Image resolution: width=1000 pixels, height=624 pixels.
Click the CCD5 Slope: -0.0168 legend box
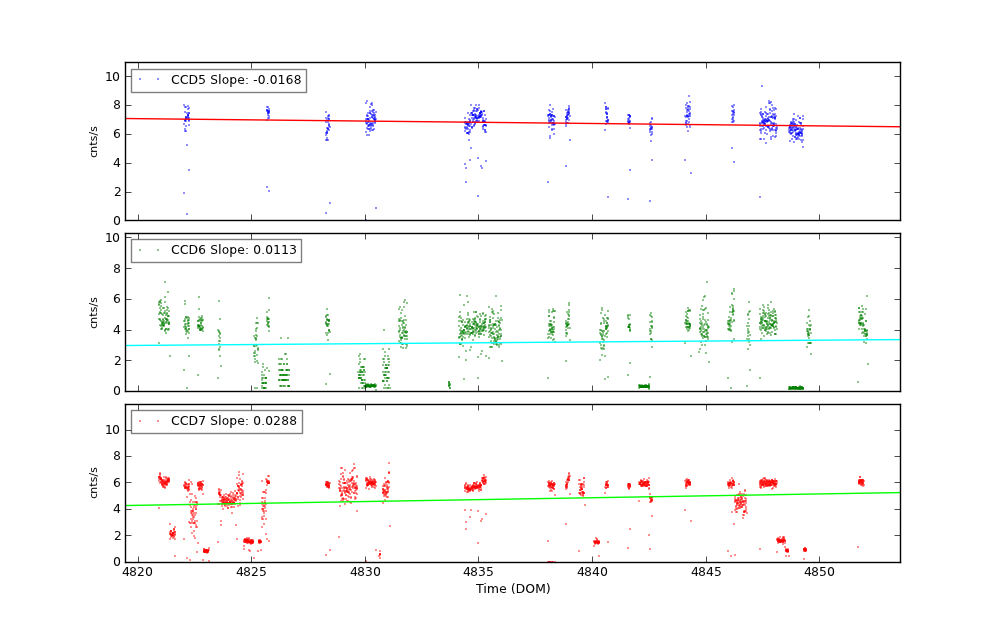coord(218,80)
